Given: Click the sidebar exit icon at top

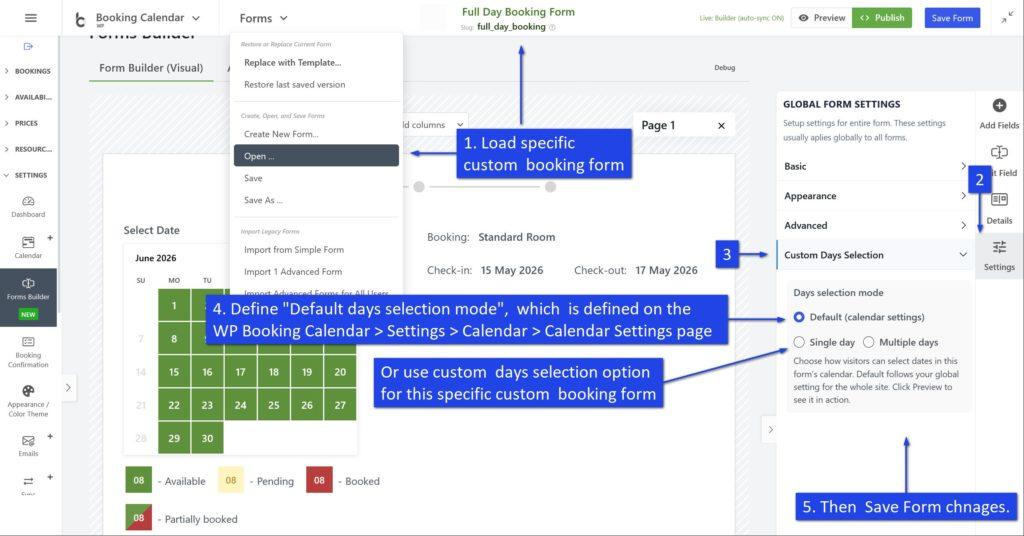Looking at the screenshot, I should tap(28, 46).
